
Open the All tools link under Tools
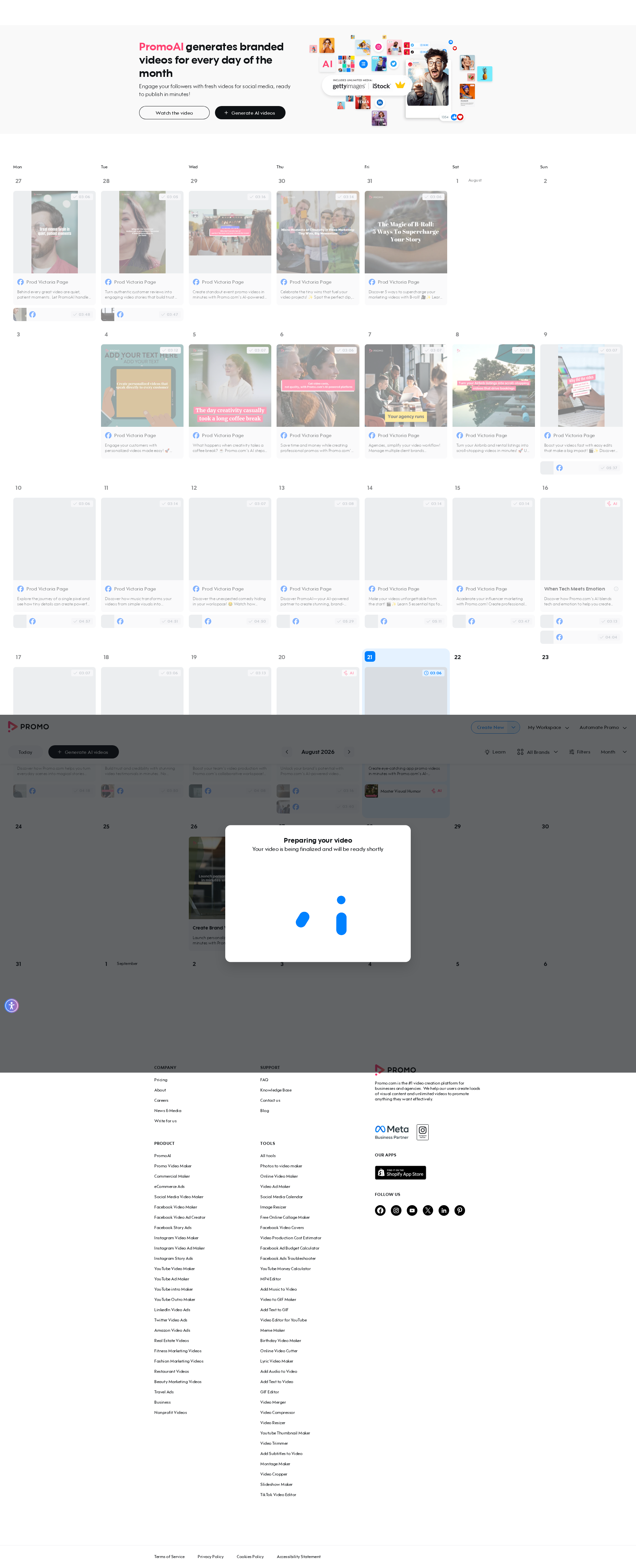coord(268,1155)
